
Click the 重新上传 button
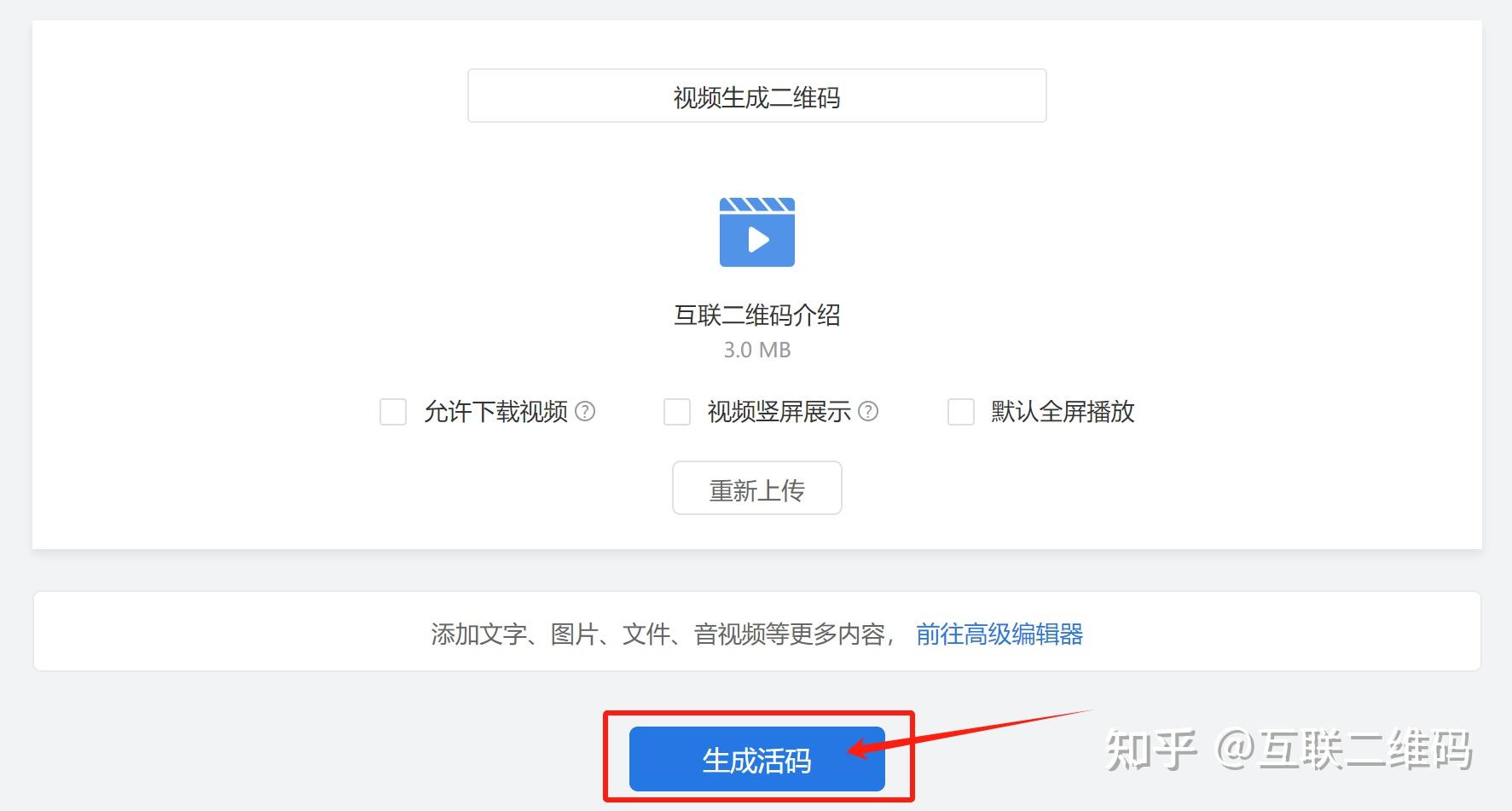pyautogui.click(x=757, y=488)
